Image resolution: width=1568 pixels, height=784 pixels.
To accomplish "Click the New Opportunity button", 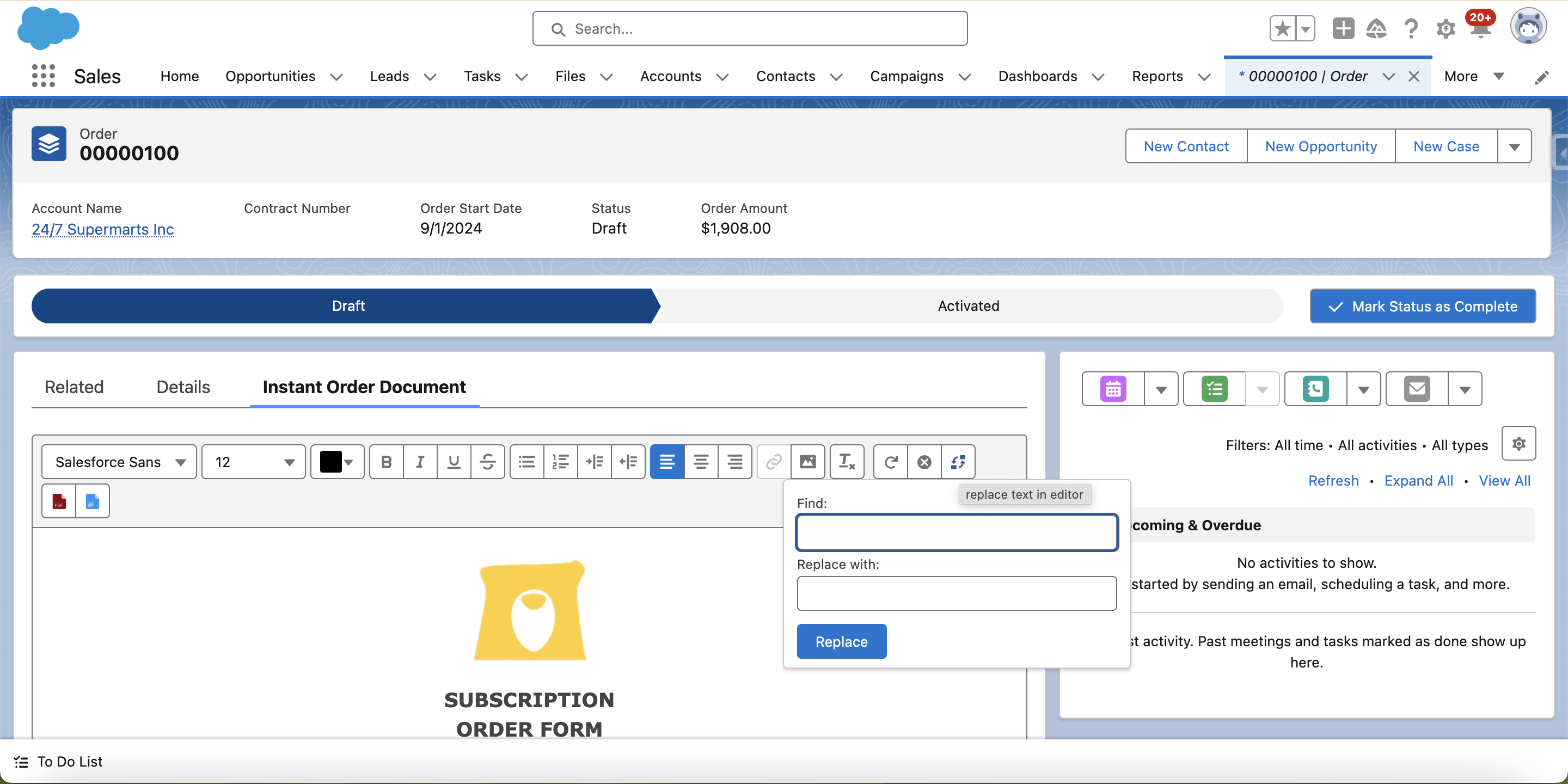I will 1321,146.
